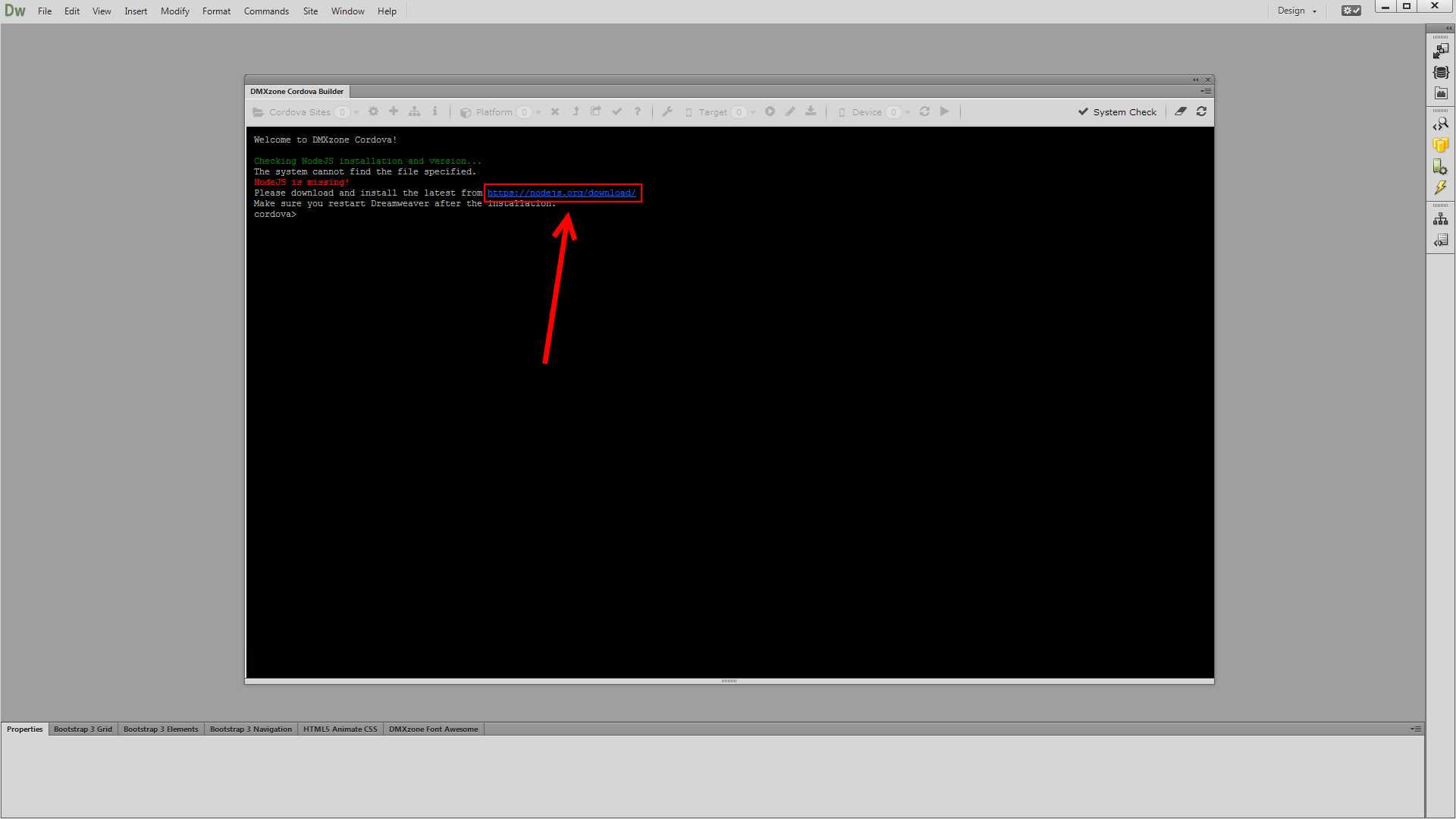The image size is (1456, 819).
Task: Click the cordova> console prompt line
Action: tap(275, 215)
